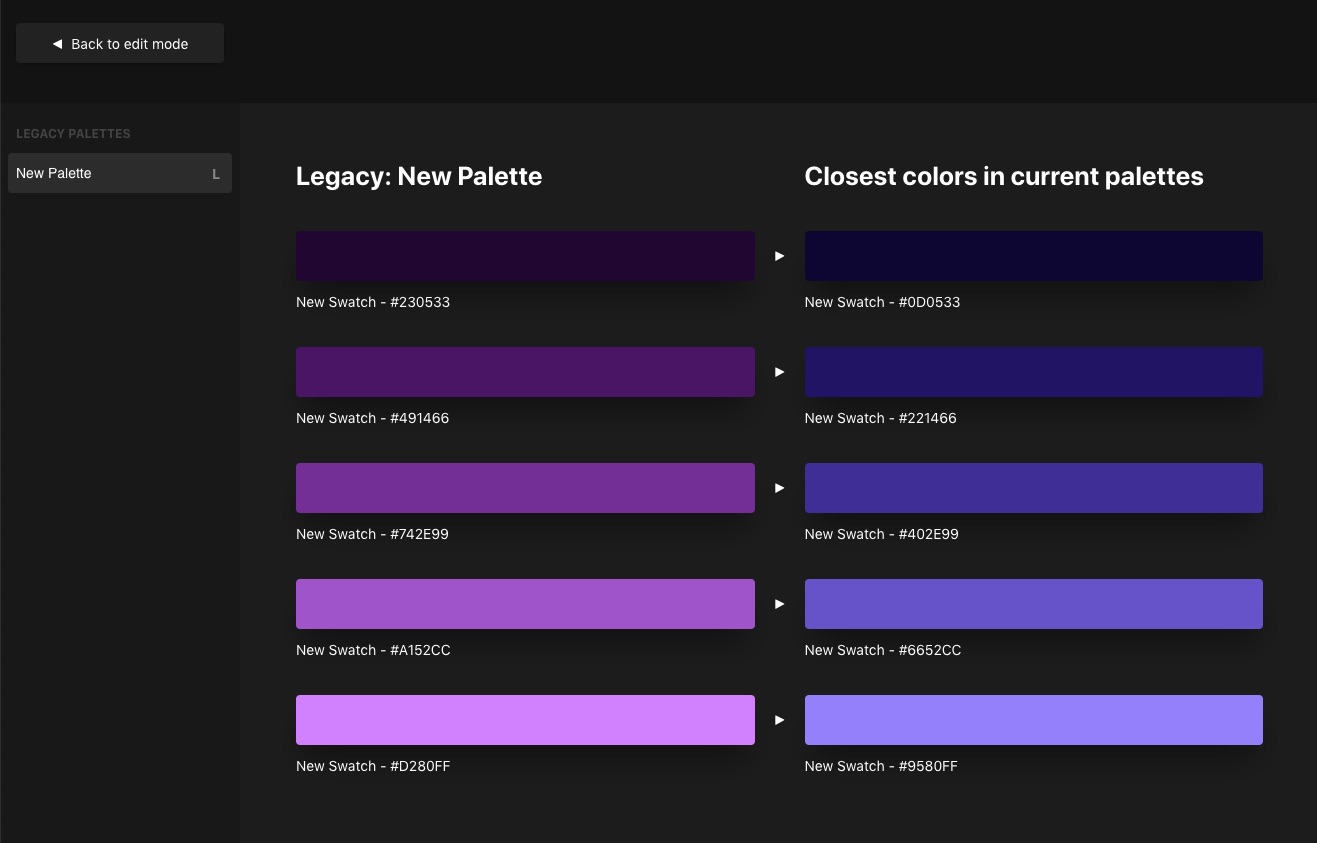Click the arrow icon beside swatch #742E99
This screenshot has width=1317, height=843.
pos(779,488)
